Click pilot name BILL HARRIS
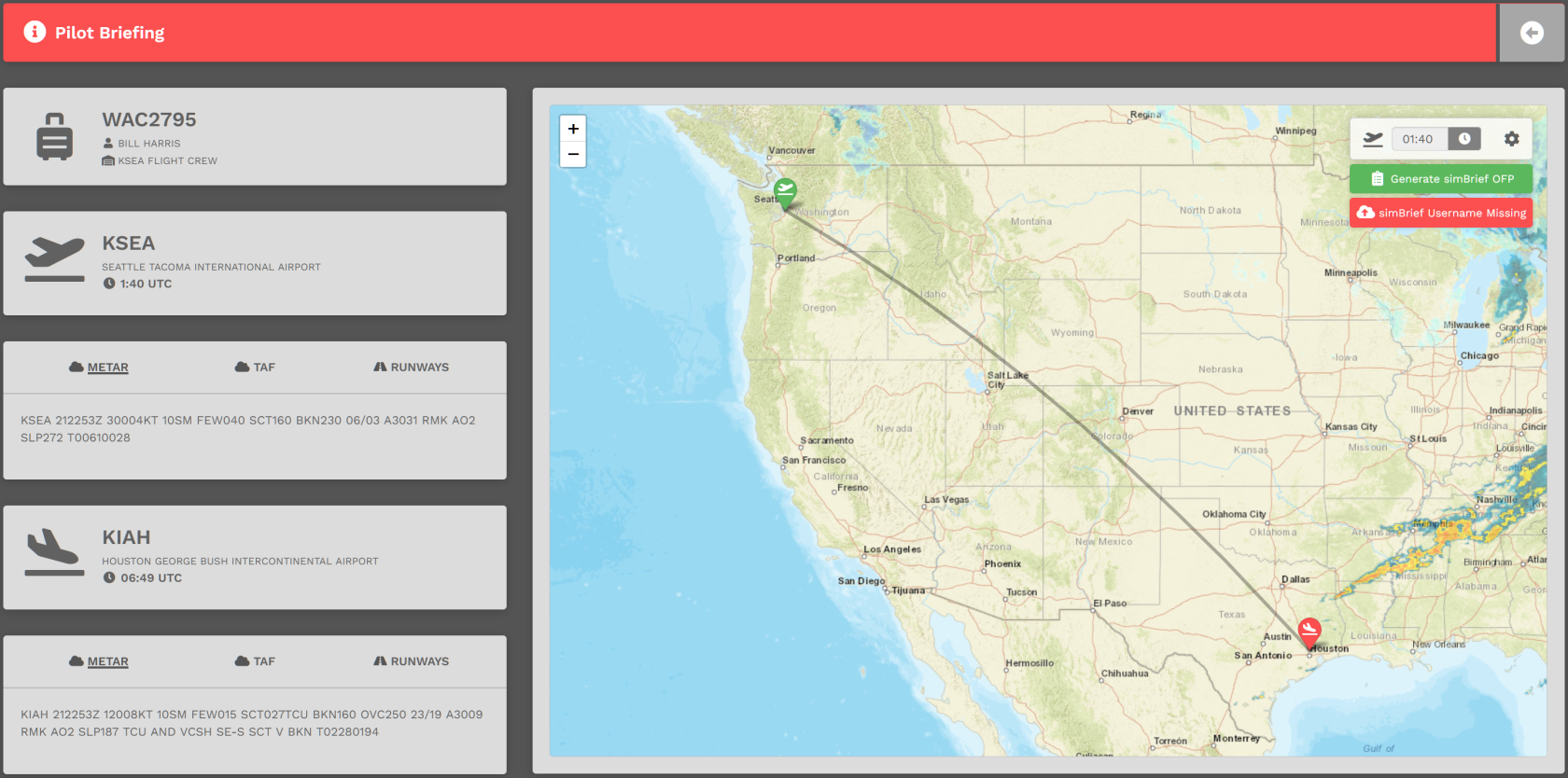 [149, 144]
